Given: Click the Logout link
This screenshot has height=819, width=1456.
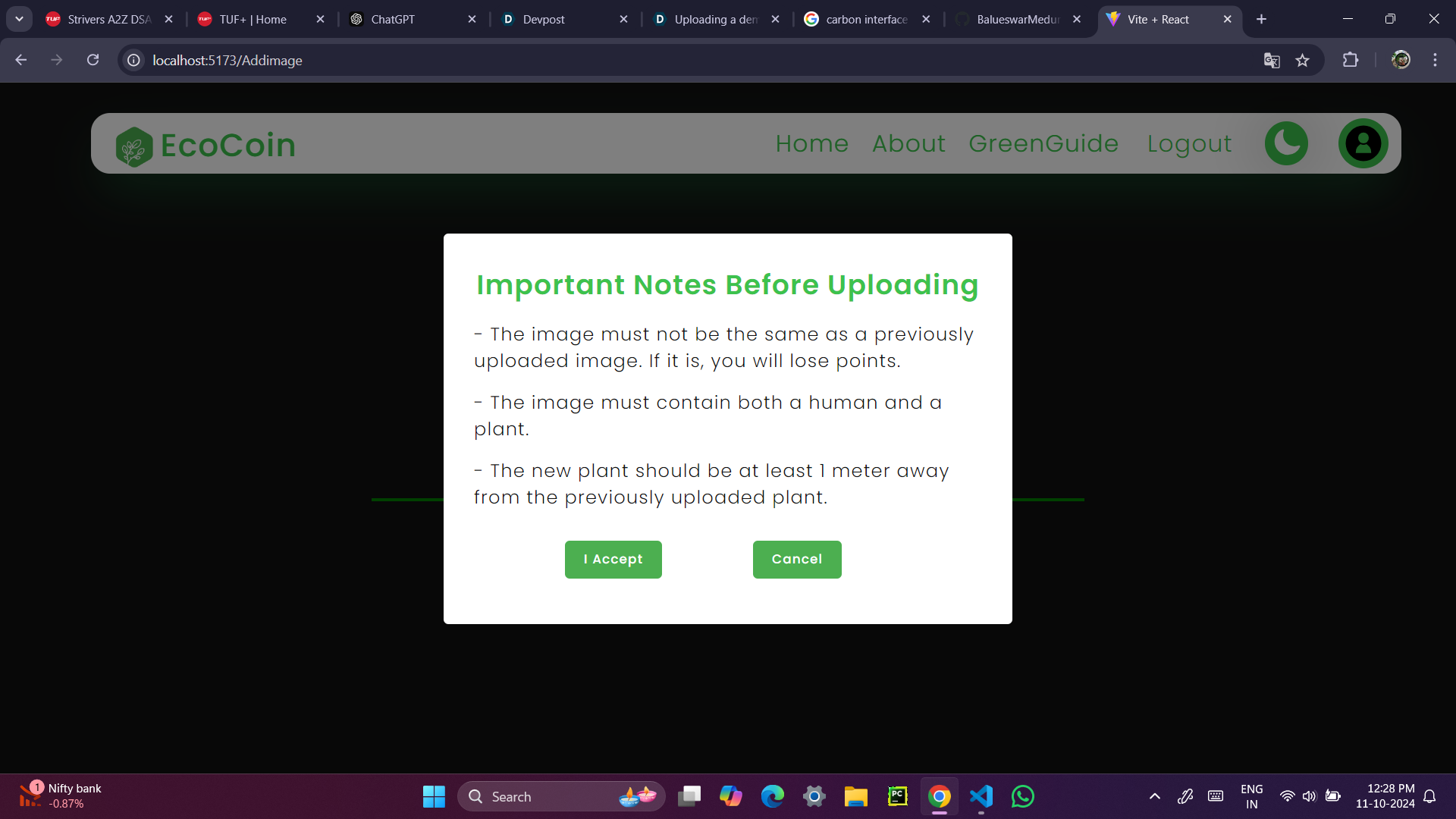Looking at the screenshot, I should pos(1189,143).
